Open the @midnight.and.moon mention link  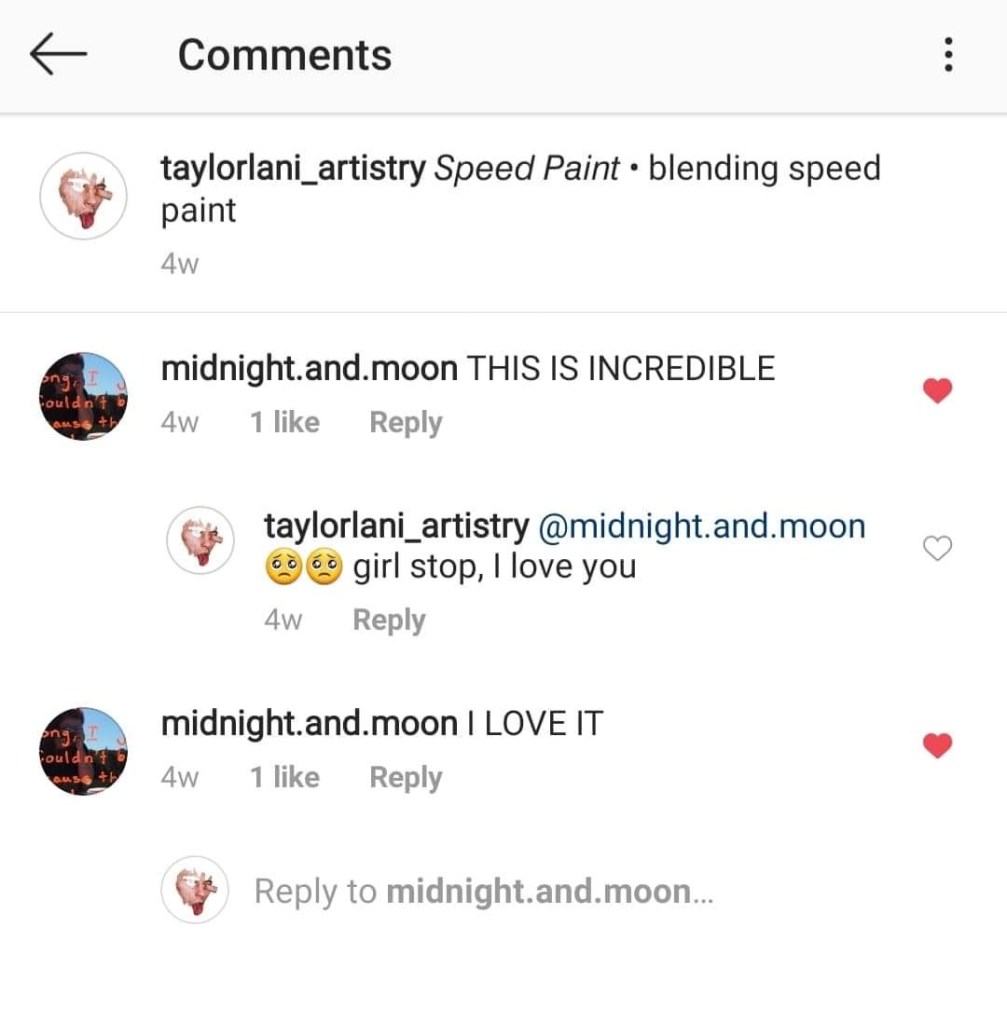(702, 525)
